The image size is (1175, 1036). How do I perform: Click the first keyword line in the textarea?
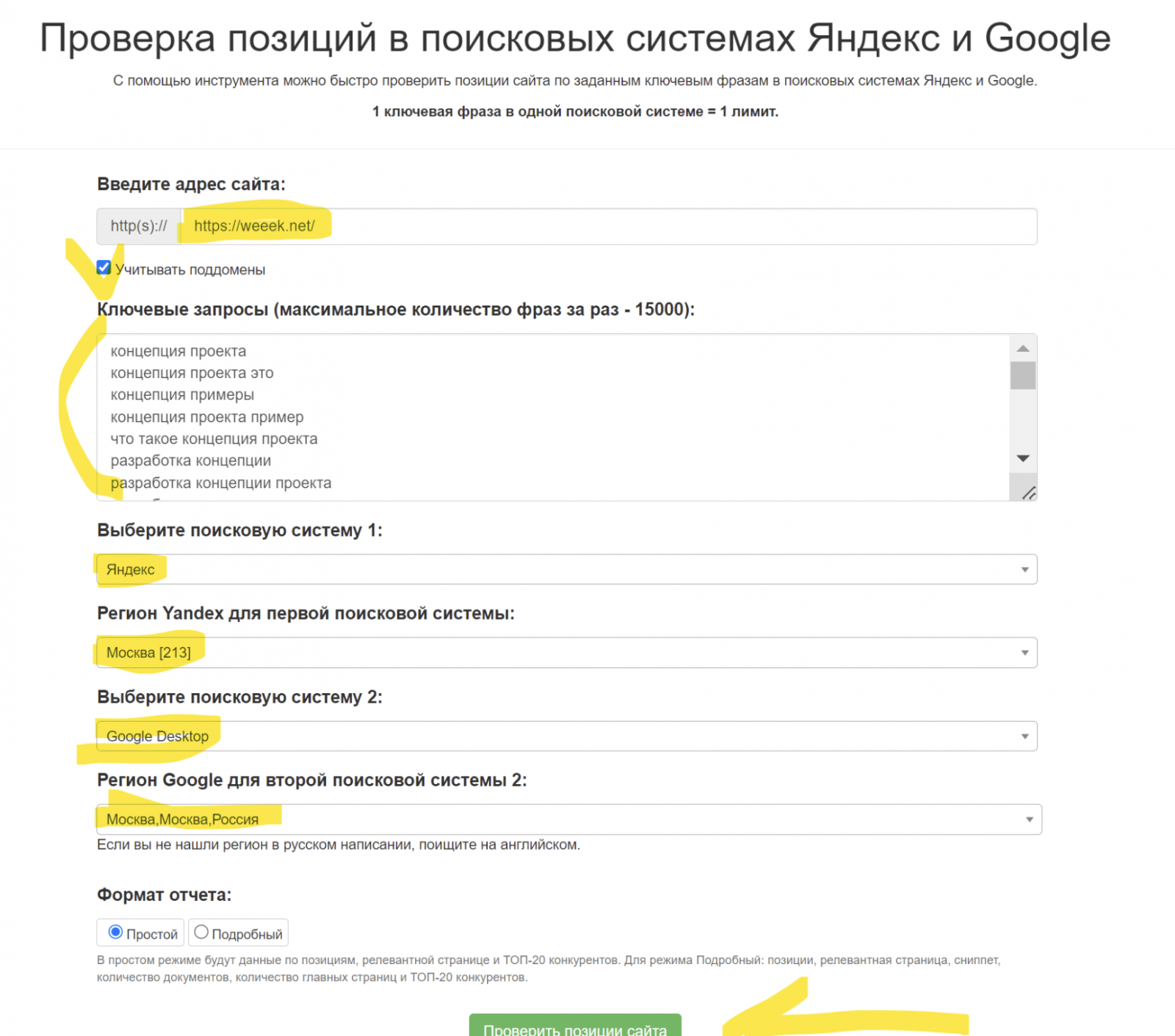(178, 351)
